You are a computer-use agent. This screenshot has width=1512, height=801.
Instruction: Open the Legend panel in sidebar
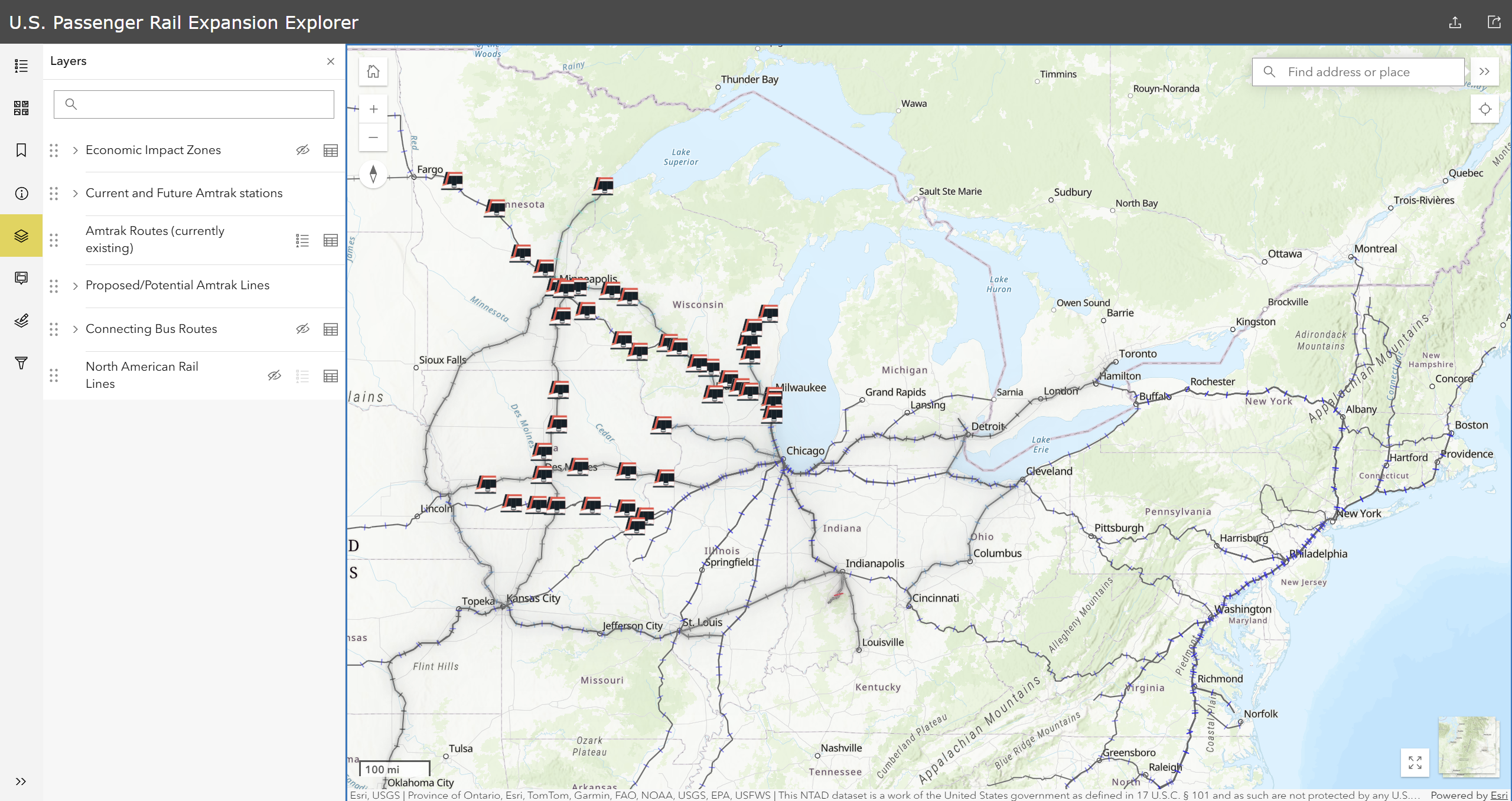21,66
